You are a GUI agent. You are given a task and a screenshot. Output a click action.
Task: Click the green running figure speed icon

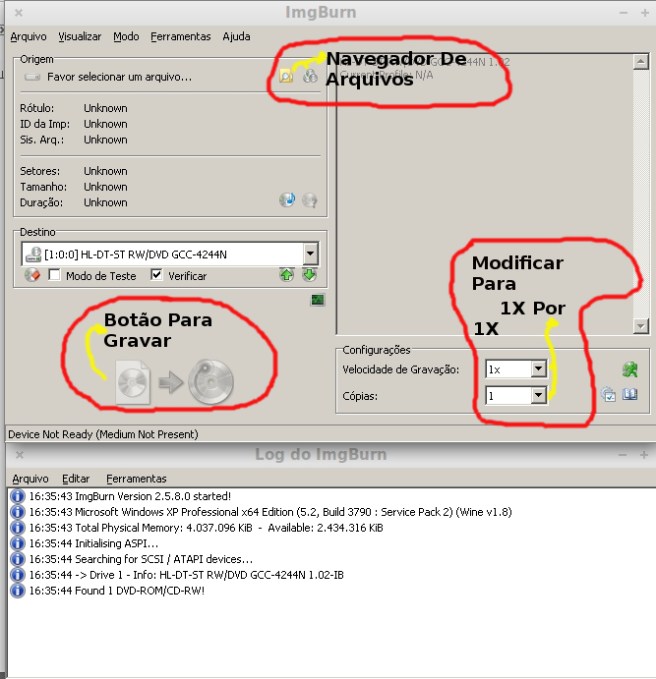click(629, 369)
